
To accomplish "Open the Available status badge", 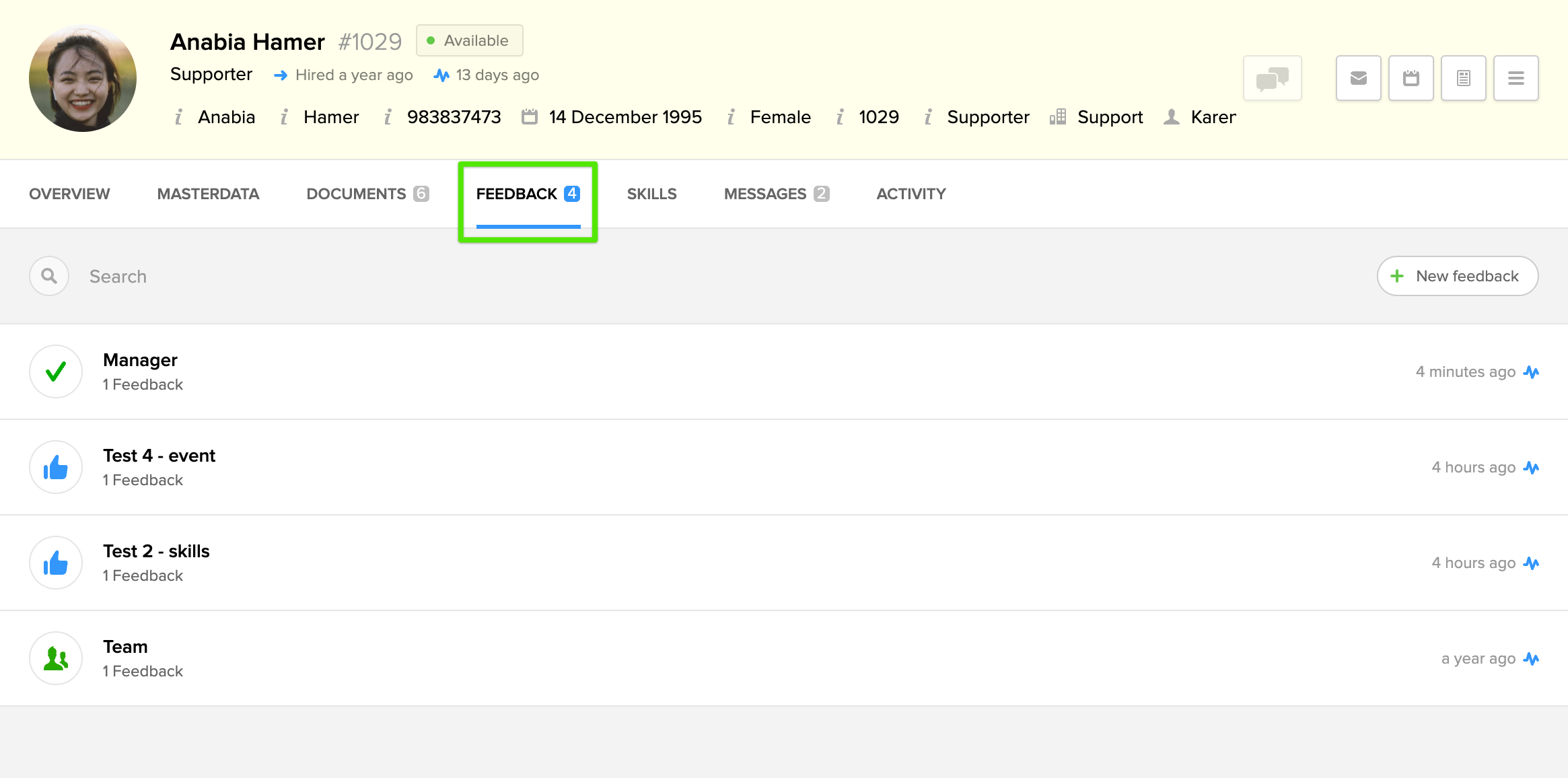I will point(470,40).
